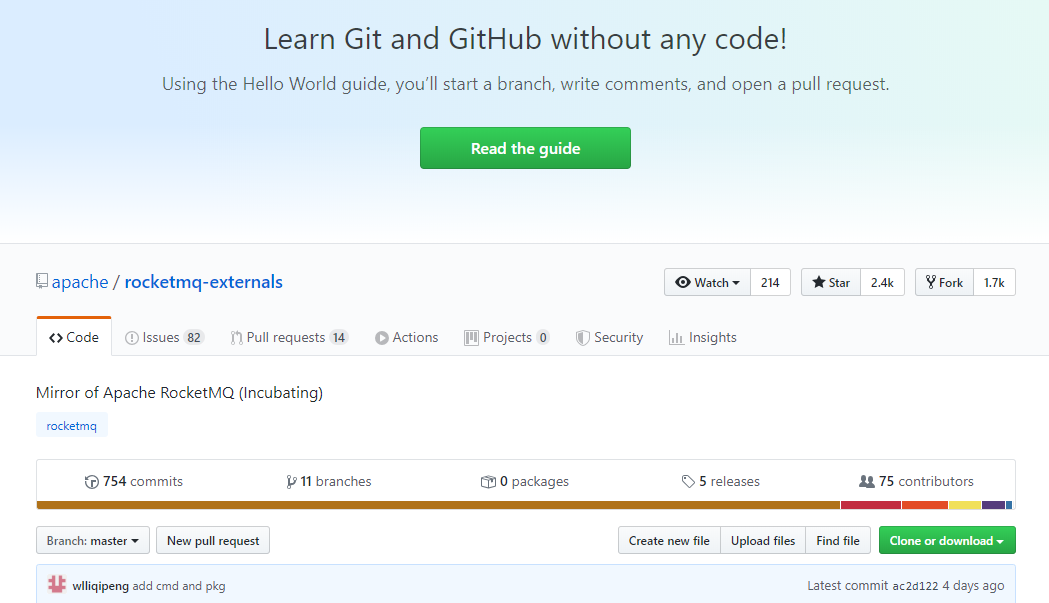The height and width of the screenshot is (603, 1049).
Task: View the 214 watchers count
Action: coord(770,282)
